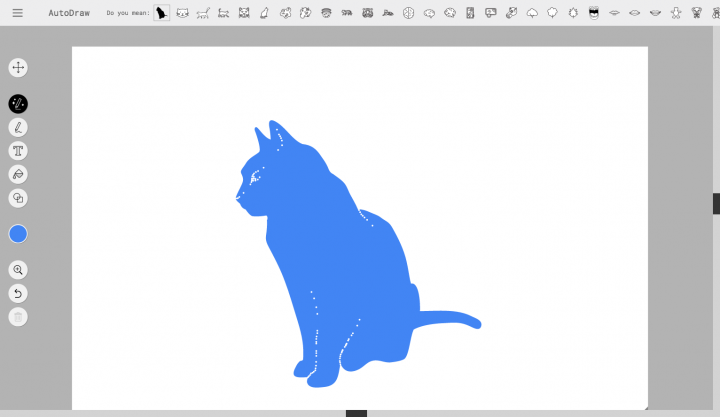Select the AutoDraw magic pen tool
This screenshot has height=417, width=720.
[18, 104]
